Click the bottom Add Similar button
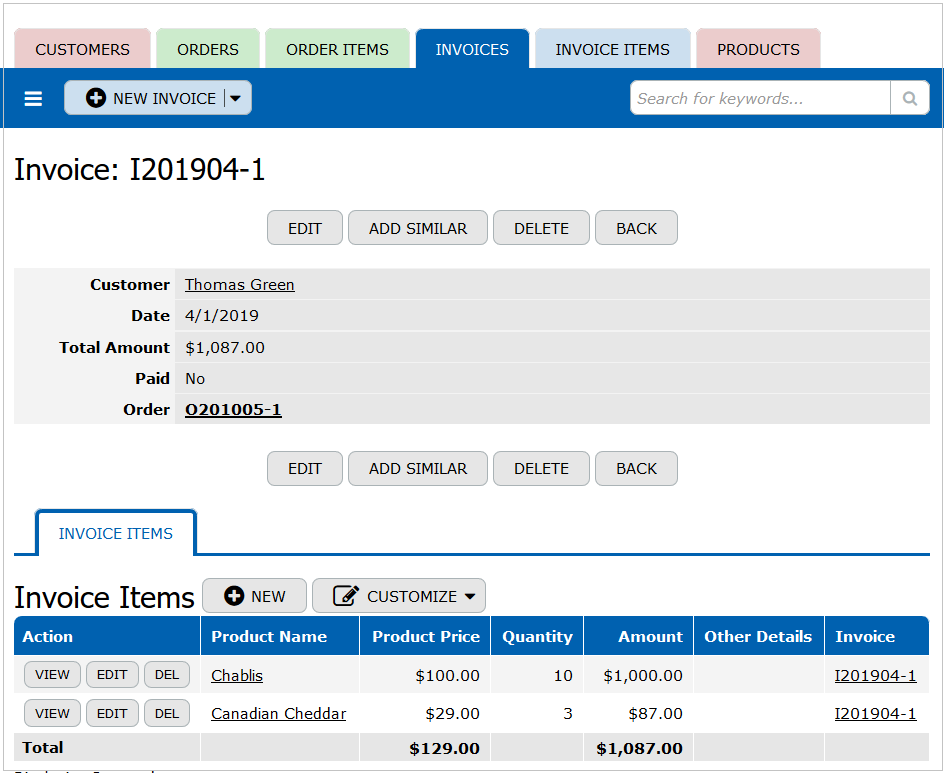 (x=417, y=468)
